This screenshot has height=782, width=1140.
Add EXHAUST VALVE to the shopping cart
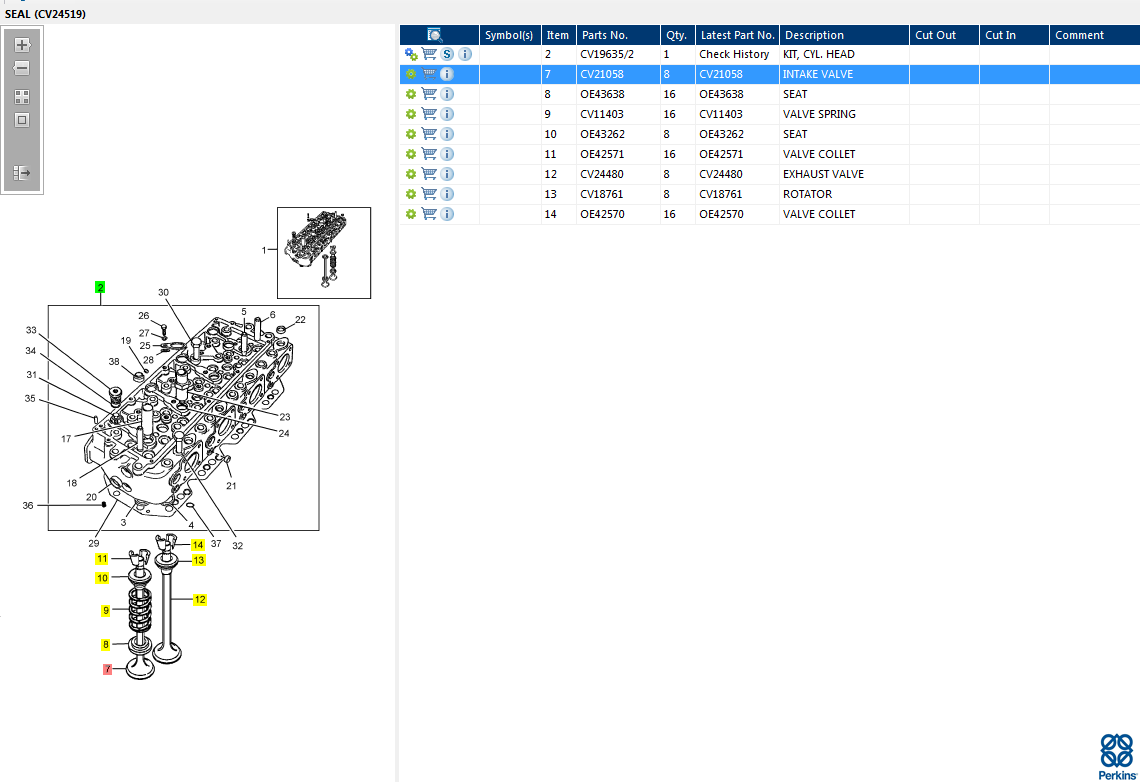[429, 174]
